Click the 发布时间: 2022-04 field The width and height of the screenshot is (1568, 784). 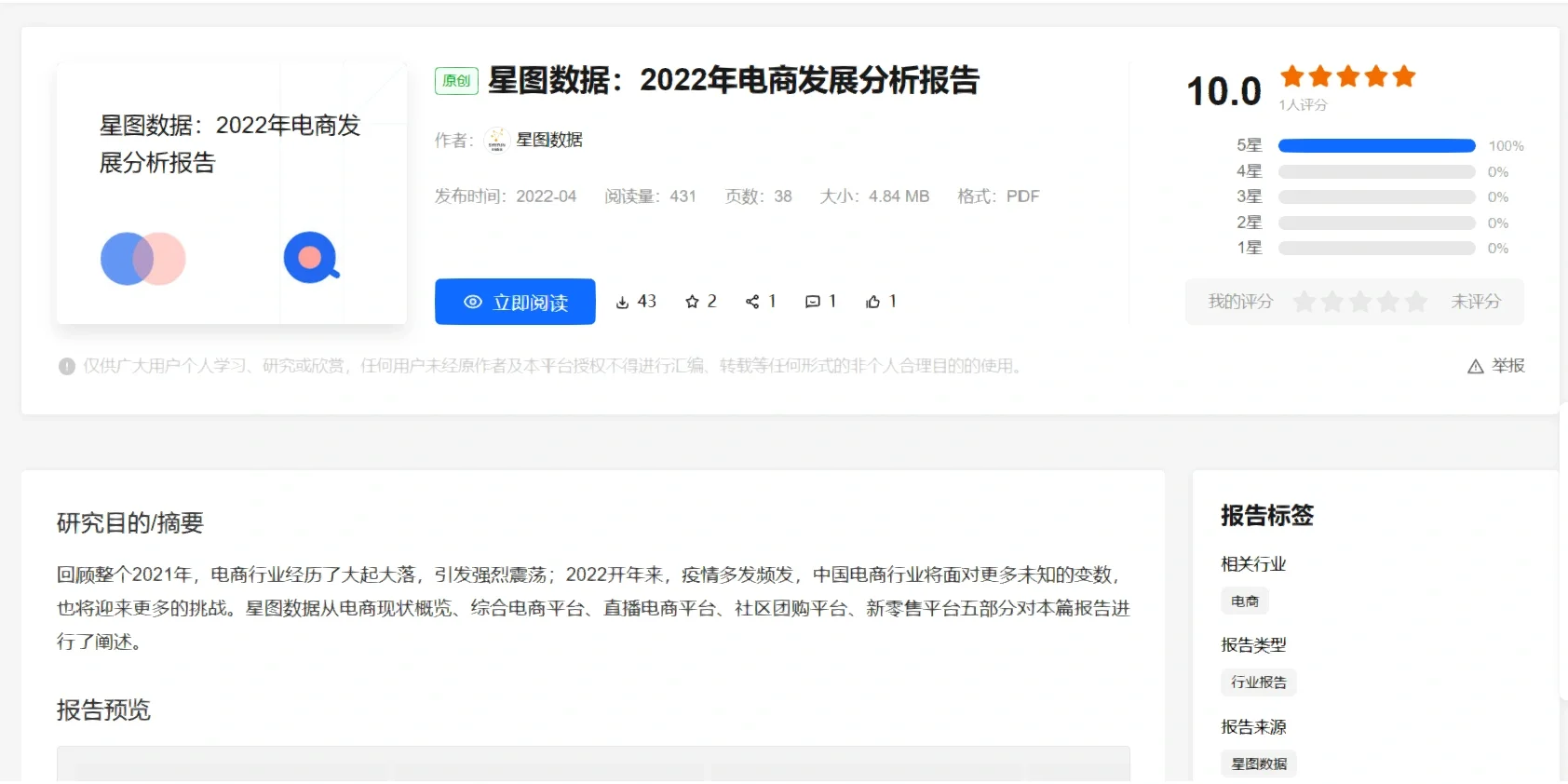(x=506, y=196)
